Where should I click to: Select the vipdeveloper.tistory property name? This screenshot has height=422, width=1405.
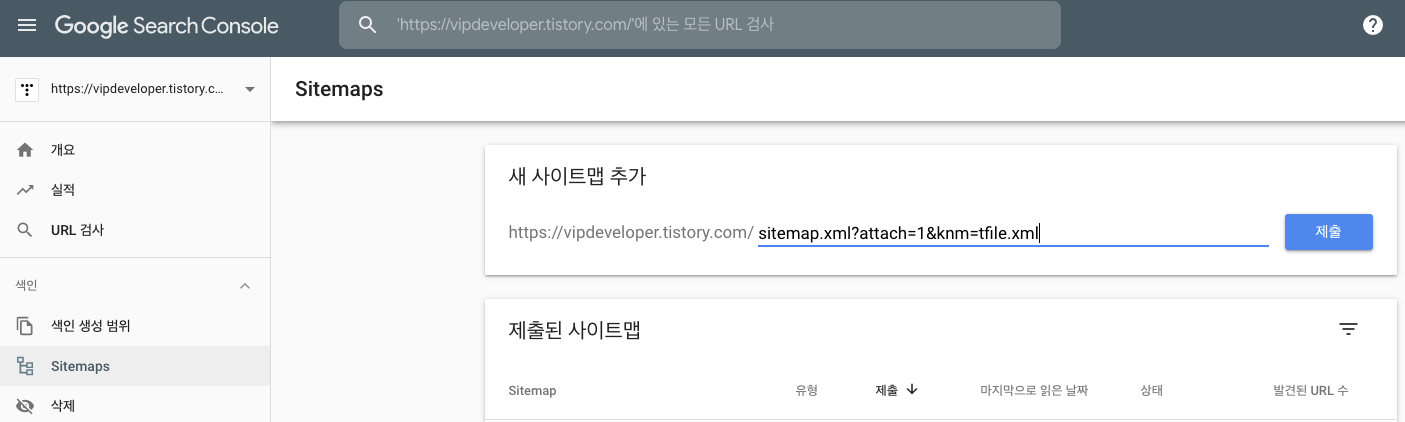click(137, 89)
